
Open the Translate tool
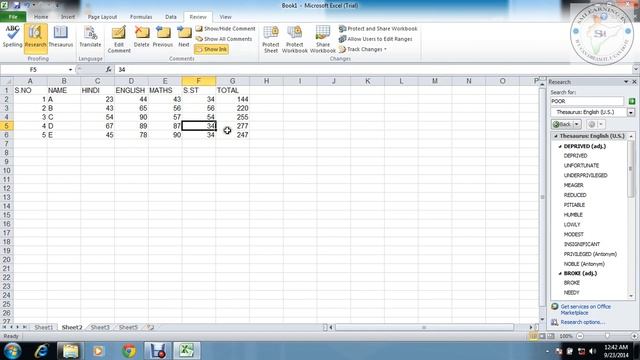pyautogui.click(x=90, y=37)
